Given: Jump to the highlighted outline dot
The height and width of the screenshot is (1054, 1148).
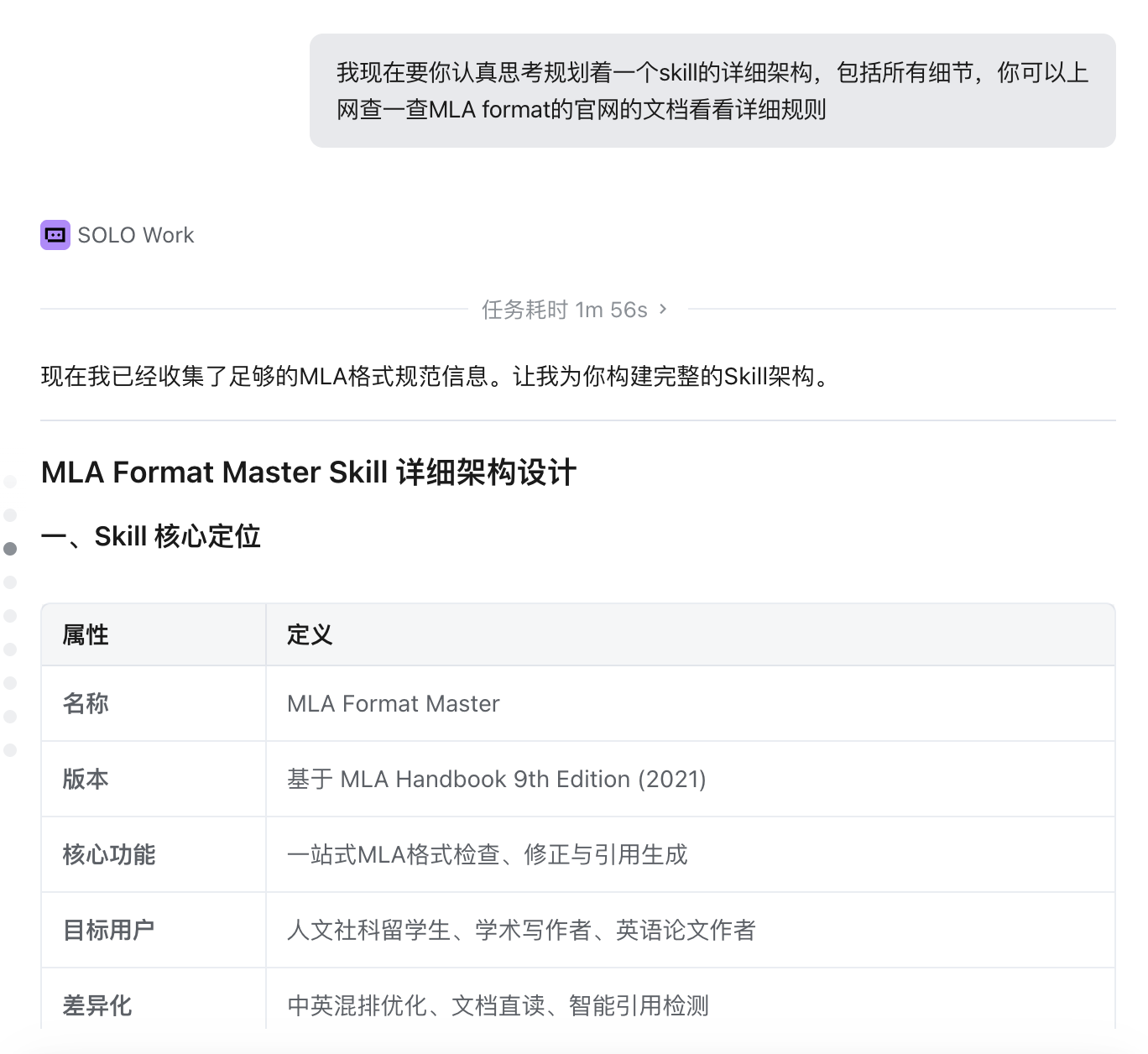Looking at the screenshot, I should [10, 549].
